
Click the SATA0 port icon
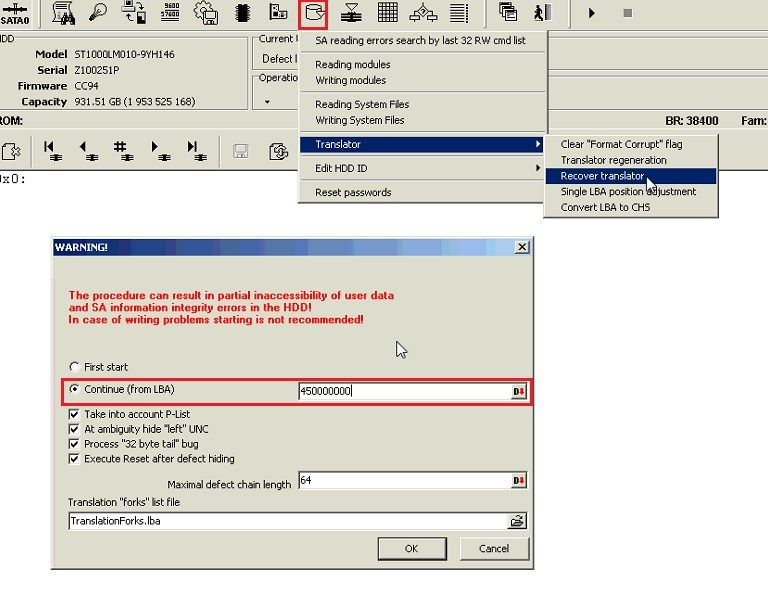click(x=15, y=13)
